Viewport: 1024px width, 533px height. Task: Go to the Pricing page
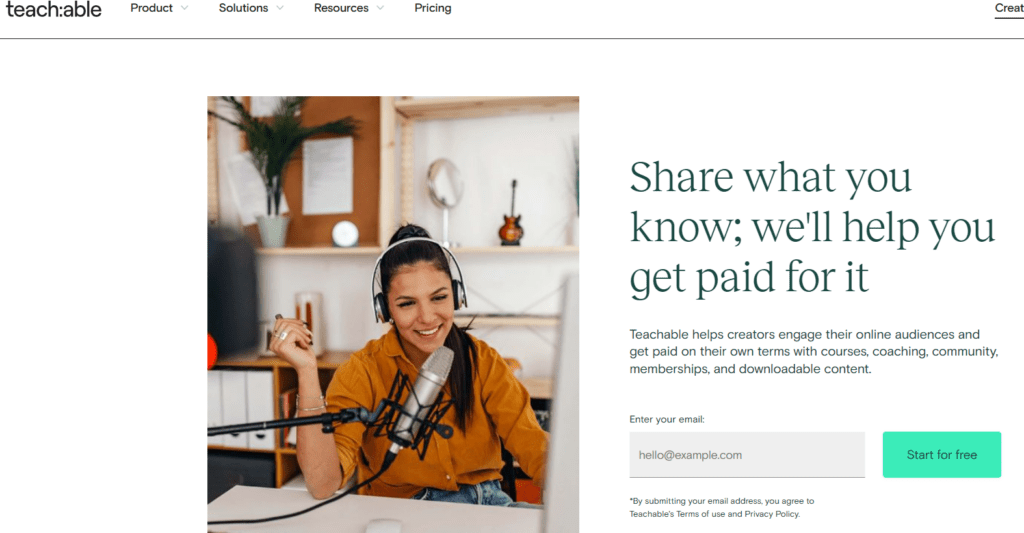[433, 8]
